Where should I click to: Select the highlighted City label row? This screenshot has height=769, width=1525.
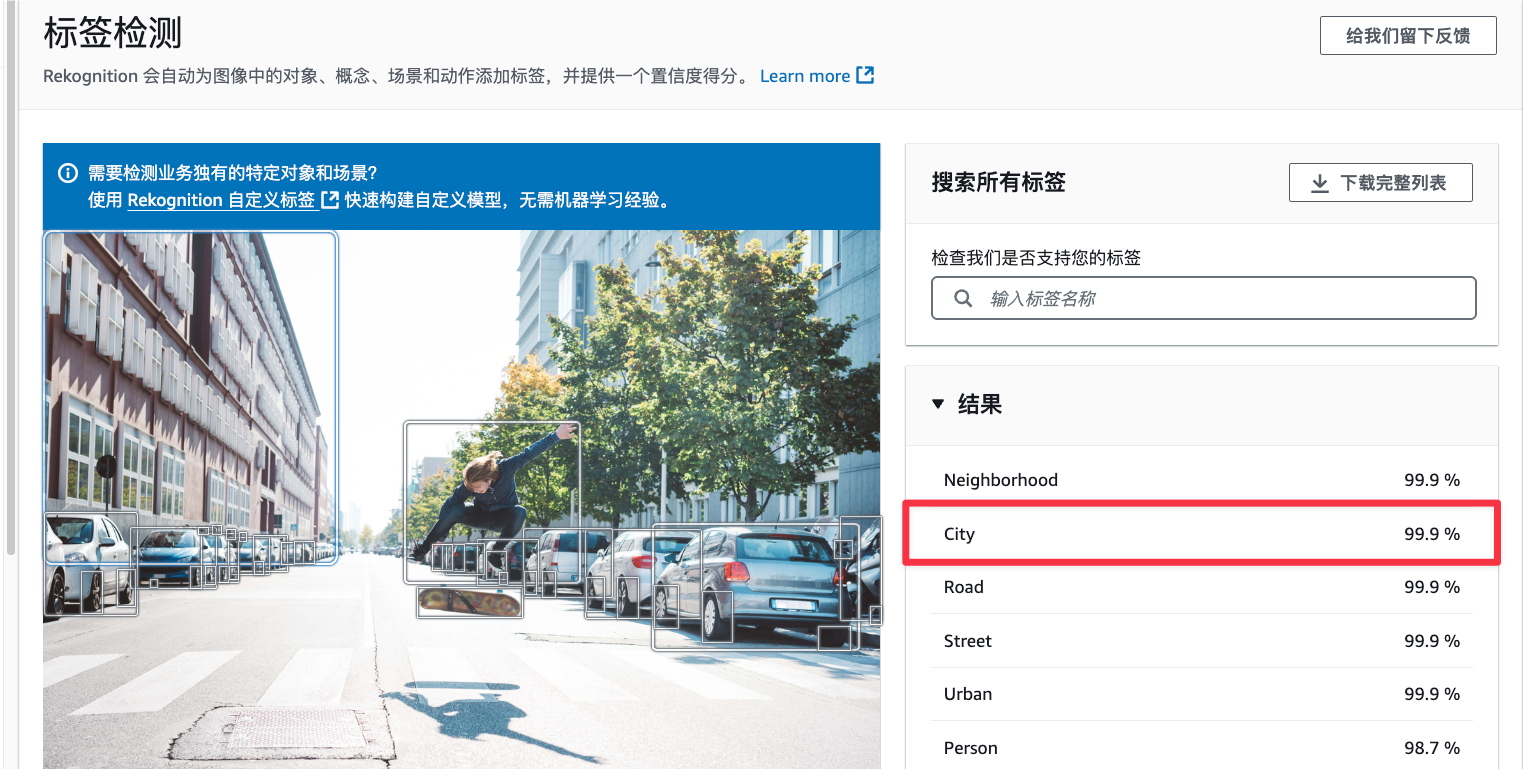coord(1201,534)
